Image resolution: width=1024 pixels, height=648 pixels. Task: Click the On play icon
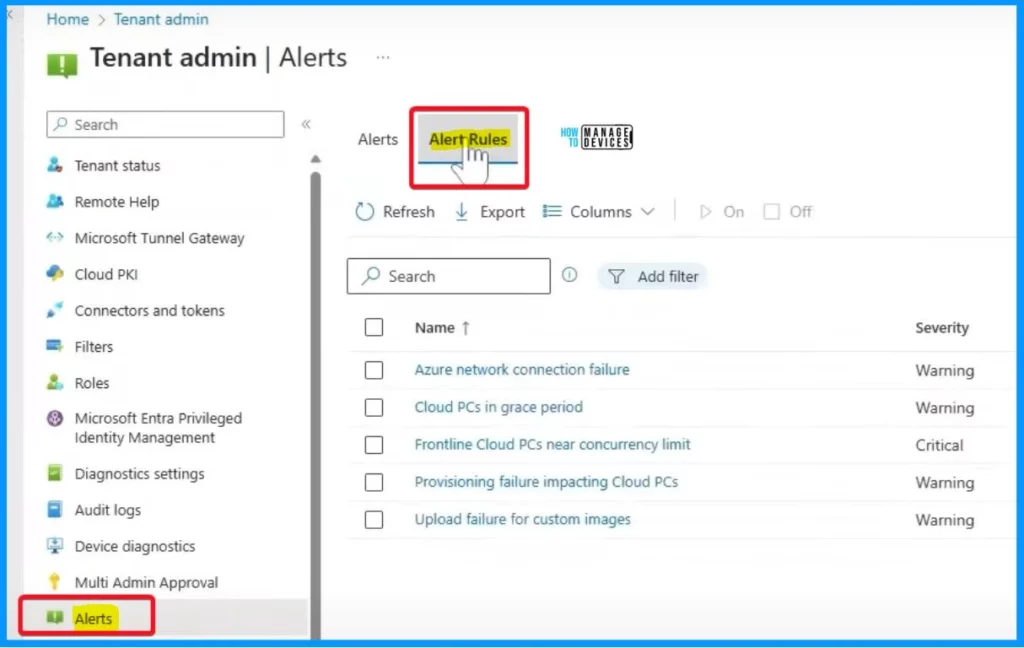coord(705,212)
